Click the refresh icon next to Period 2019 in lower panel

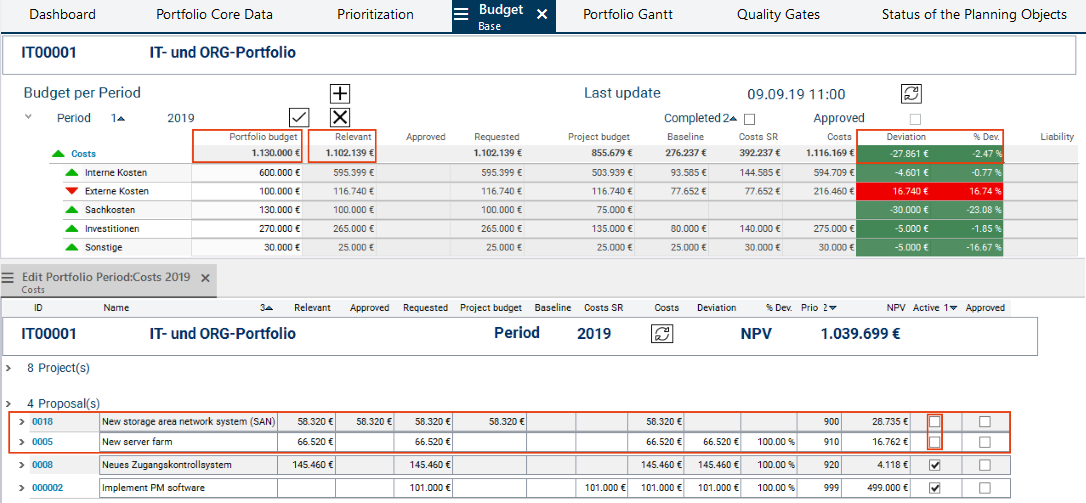tap(662, 334)
